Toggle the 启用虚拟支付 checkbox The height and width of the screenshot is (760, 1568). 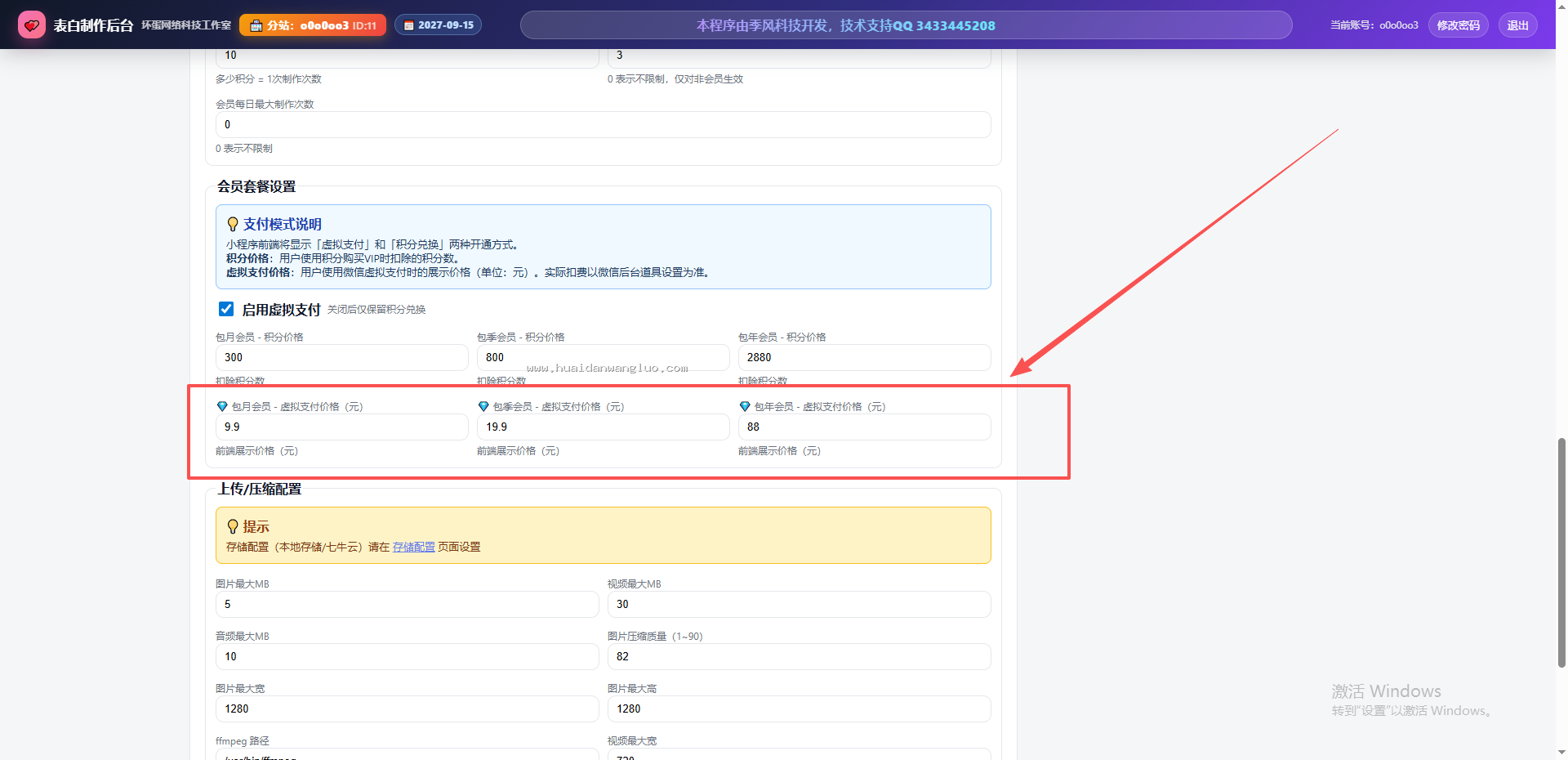226,309
